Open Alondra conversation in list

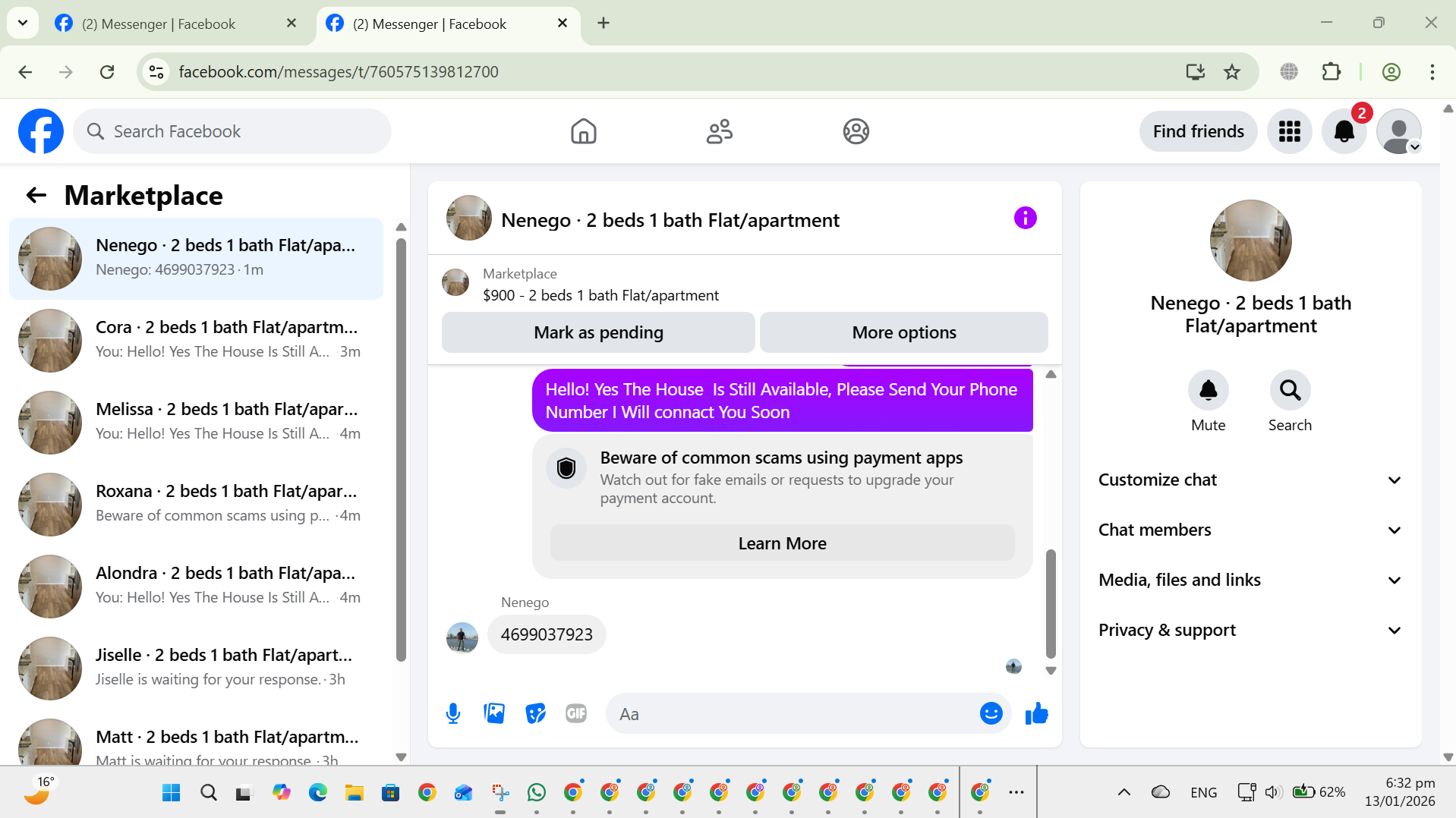(x=196, y=586)
